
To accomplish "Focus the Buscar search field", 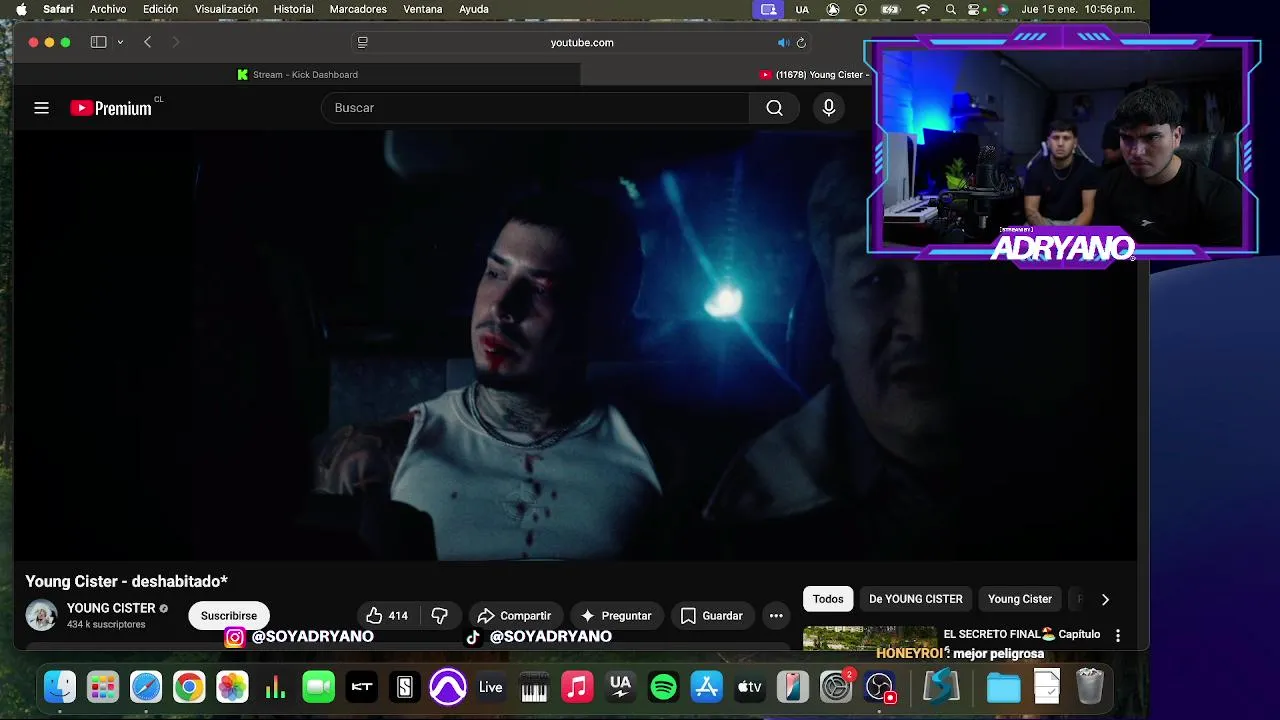I will point(535,108).
